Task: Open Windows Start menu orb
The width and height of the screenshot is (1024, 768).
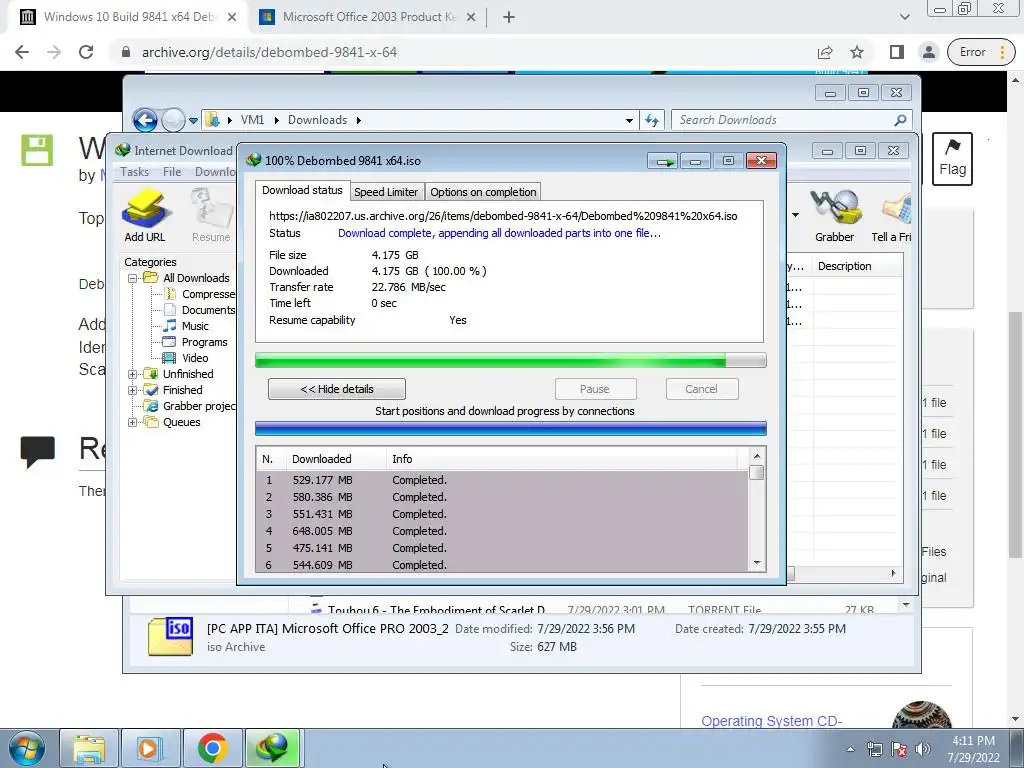Action: [x=27, y=748]
